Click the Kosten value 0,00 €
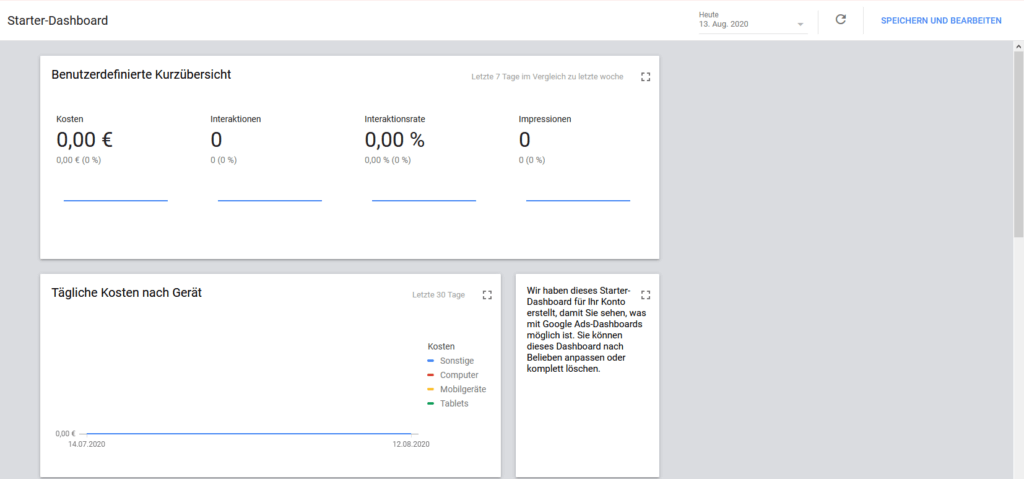Image resolution: width=1024 pixels, height=479 pixels. (85, 141)
